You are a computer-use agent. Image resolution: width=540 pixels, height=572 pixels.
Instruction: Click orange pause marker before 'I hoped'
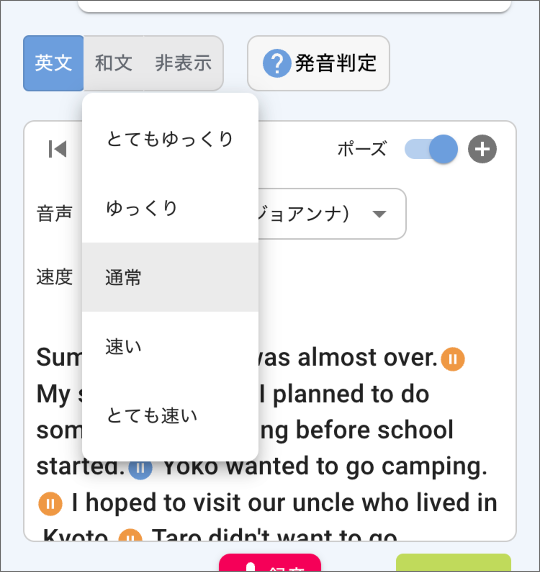click(x=50, y=504)
